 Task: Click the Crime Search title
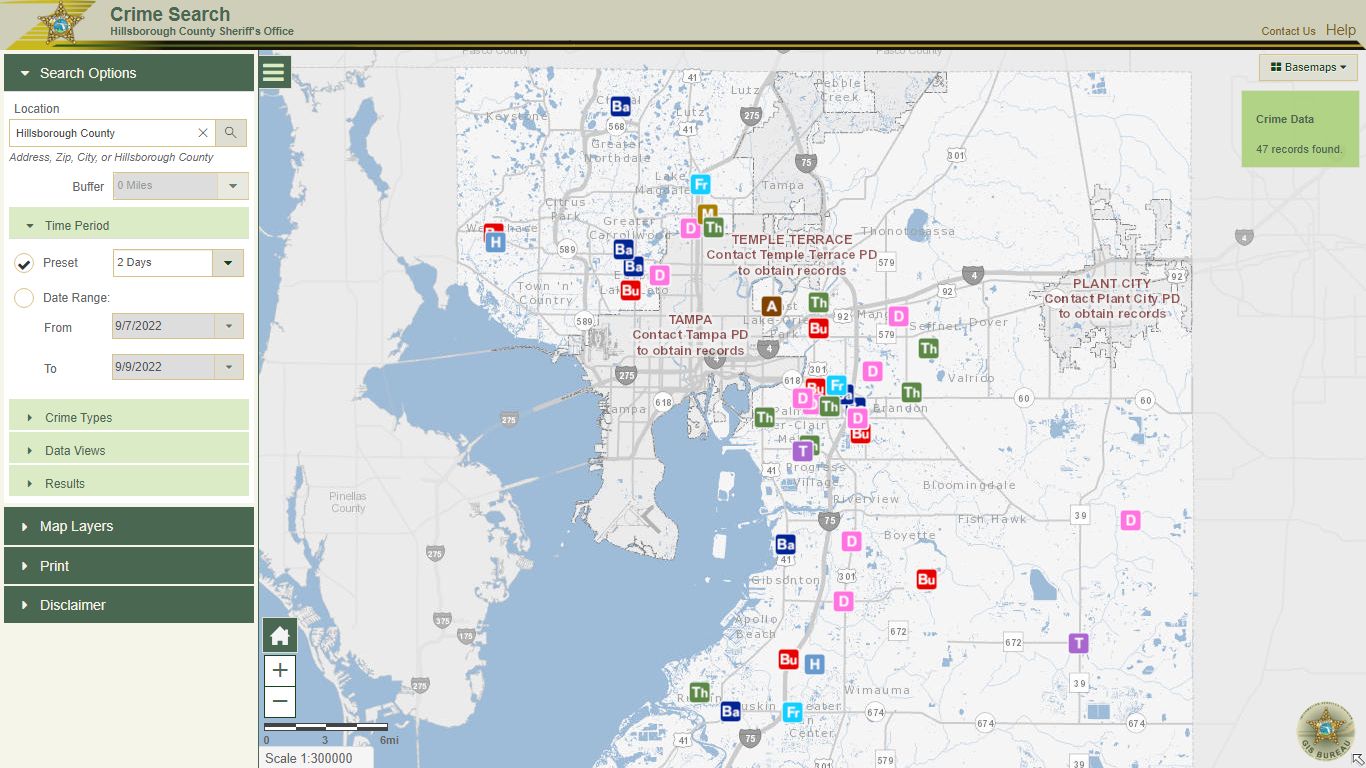[170, 14]
